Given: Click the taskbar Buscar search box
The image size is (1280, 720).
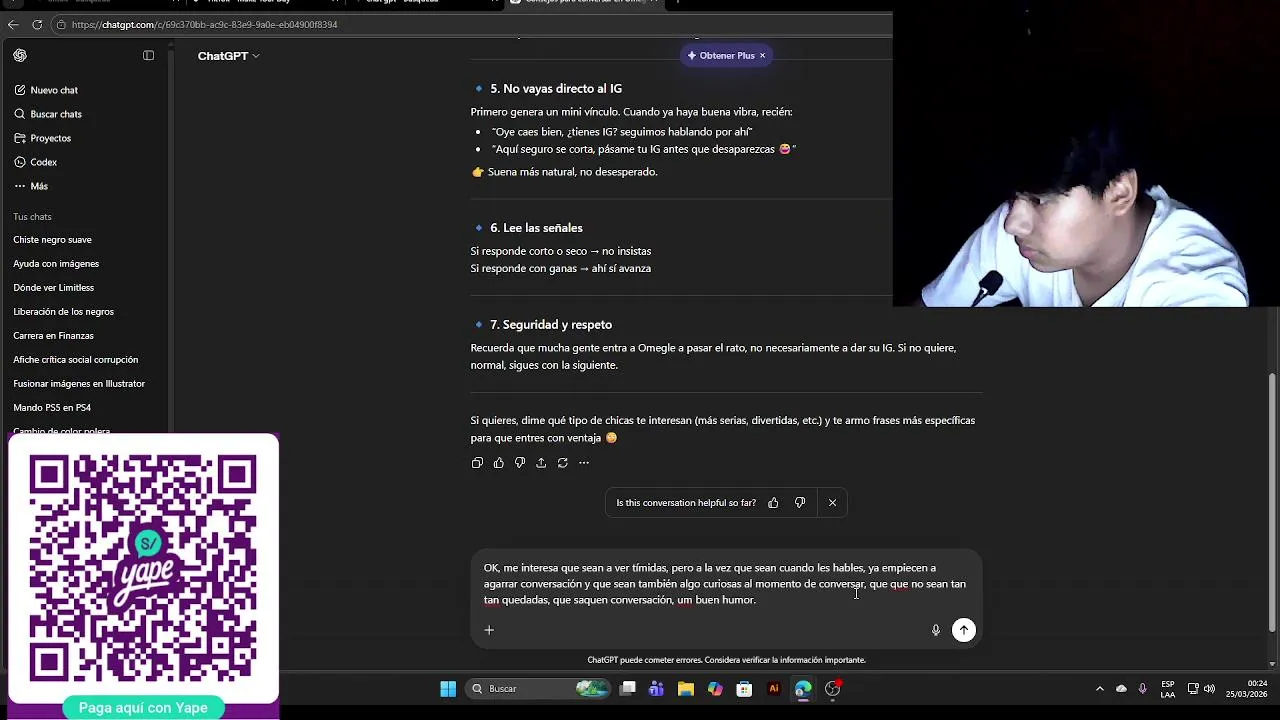Looking at the screenshot, I should (x=540, y=689).
